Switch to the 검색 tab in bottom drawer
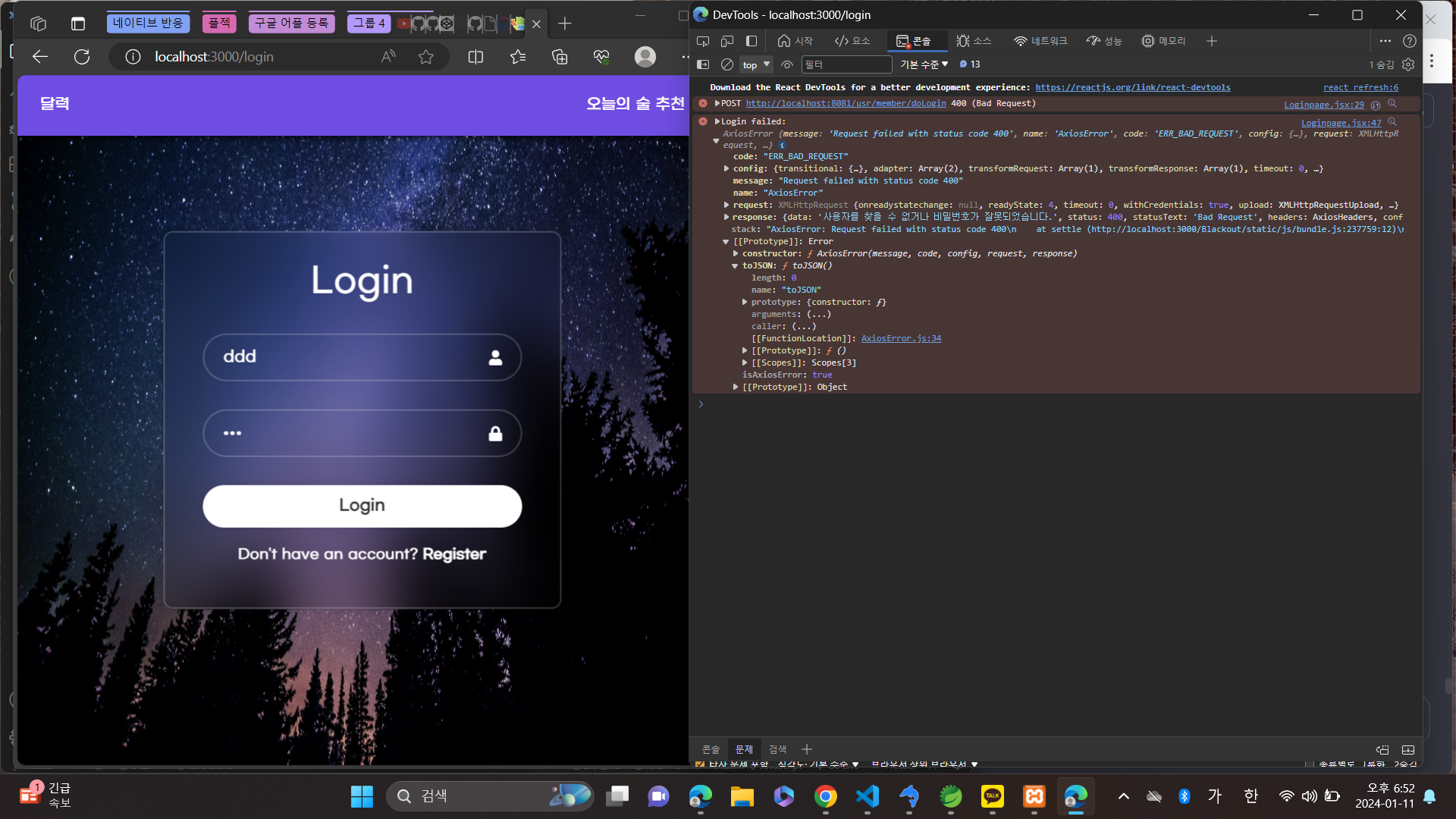Screen dimensions: 1456x819 [777, 749]
